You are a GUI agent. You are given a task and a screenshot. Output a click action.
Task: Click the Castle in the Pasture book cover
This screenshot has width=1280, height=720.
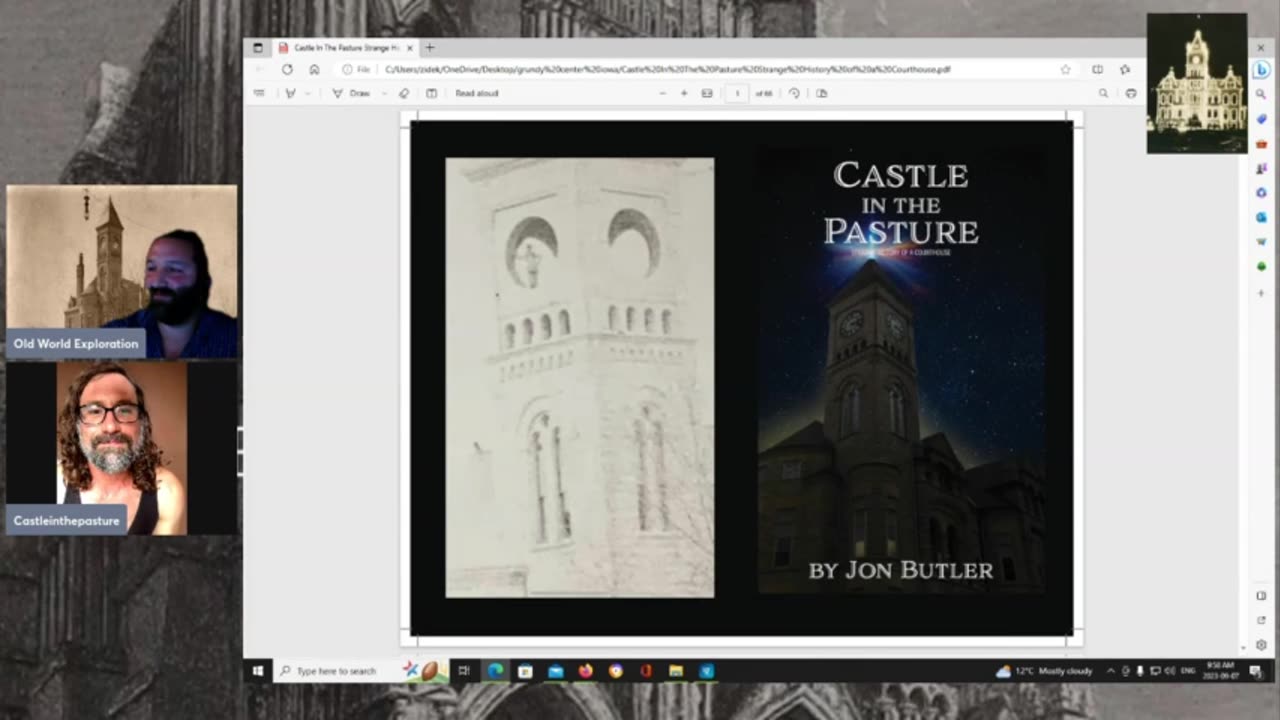901,370
